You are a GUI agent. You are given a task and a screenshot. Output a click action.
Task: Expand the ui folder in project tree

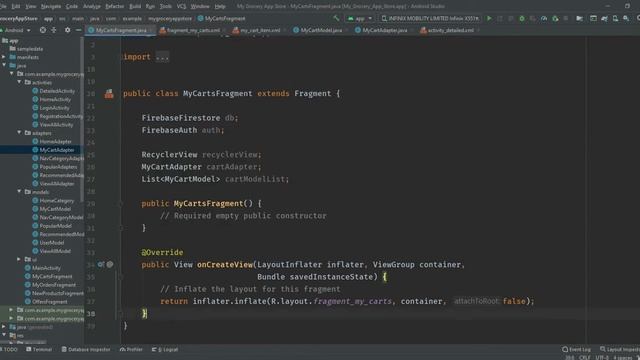(x=19, y=259)
